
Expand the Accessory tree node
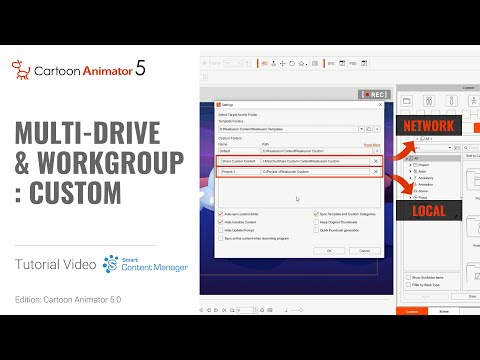coord(410,178)
